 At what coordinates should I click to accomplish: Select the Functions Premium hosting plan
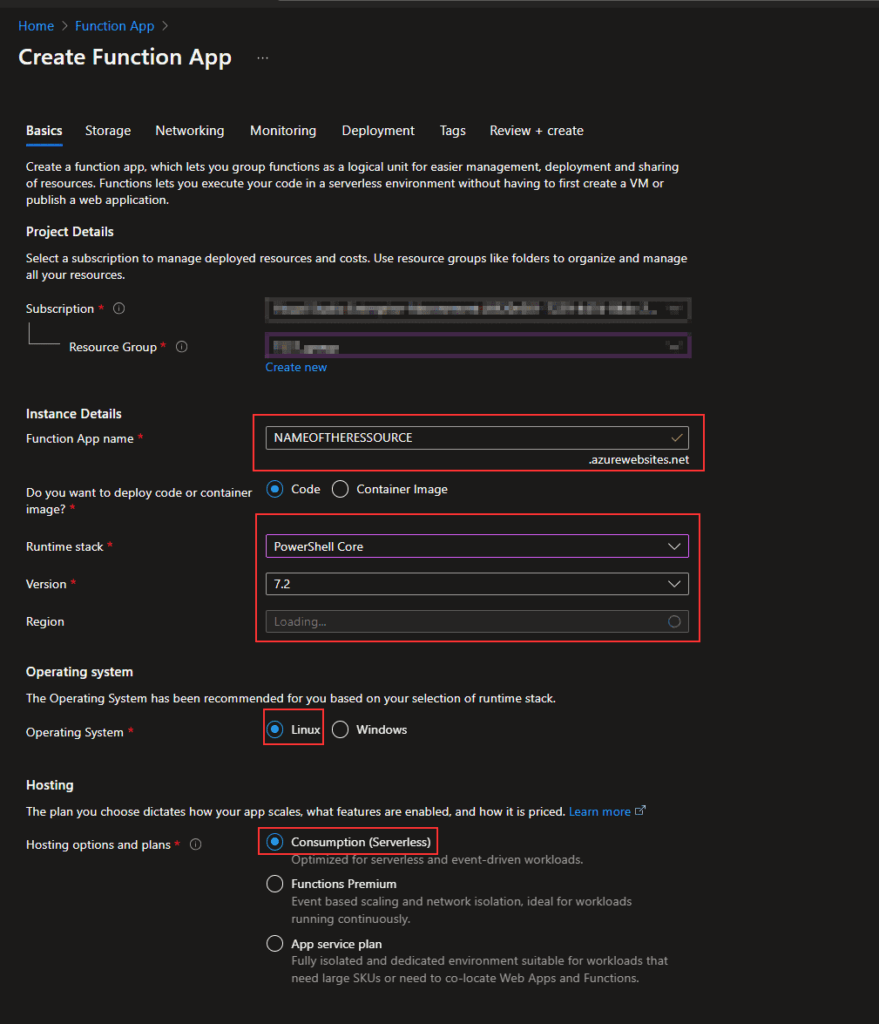pyautogui.click(x=275, y=883)
